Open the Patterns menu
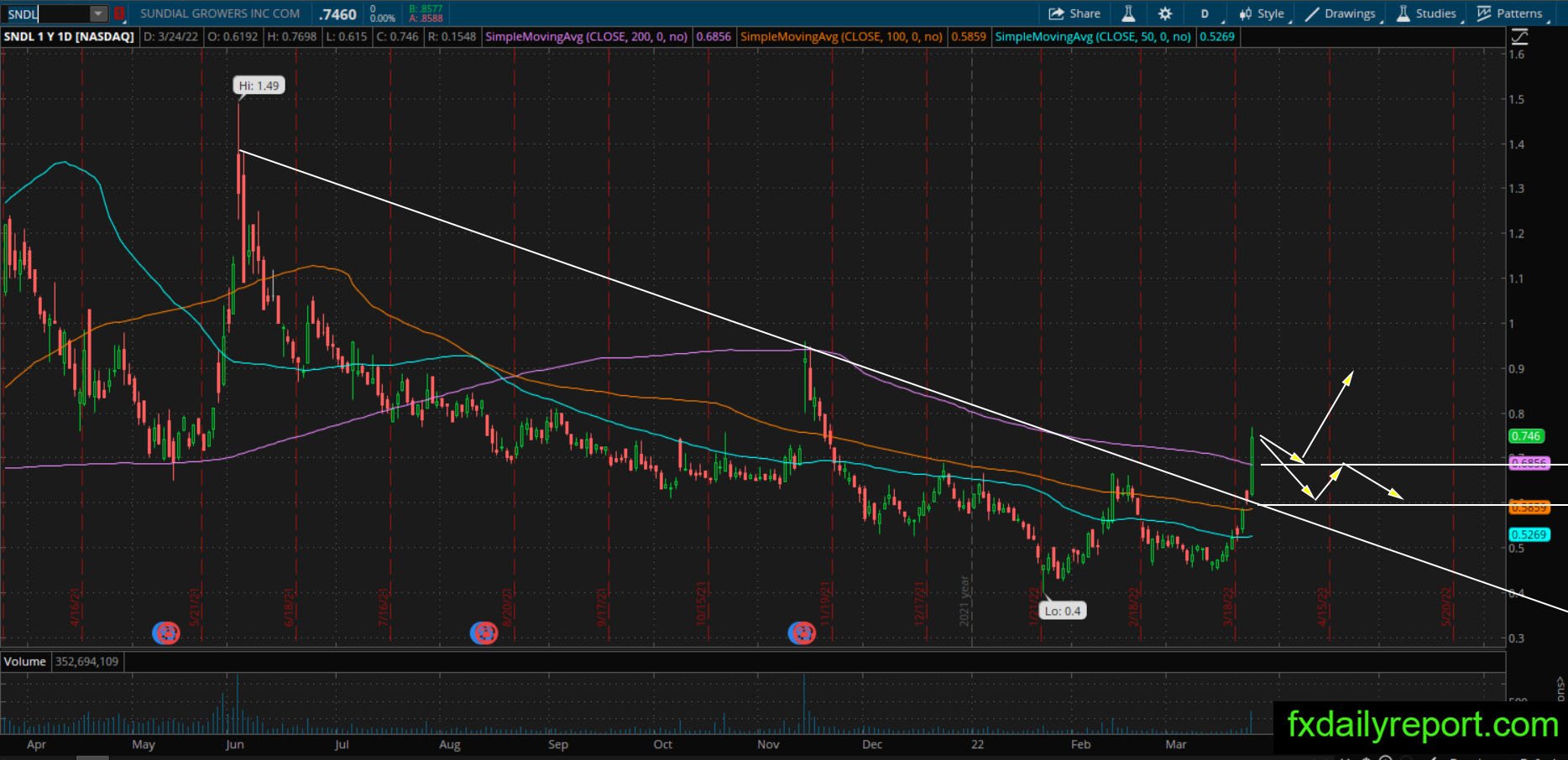The width and height of the screenshot is (1568, 760). tap(1510, 13)
